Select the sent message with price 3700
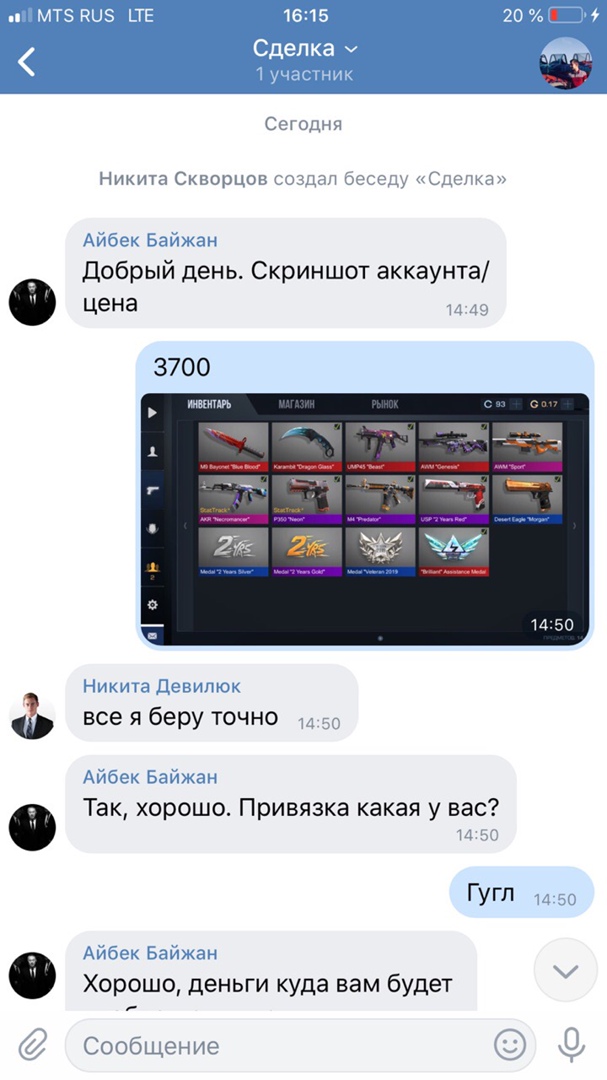The image size is (607, 1080). point(364,495)
